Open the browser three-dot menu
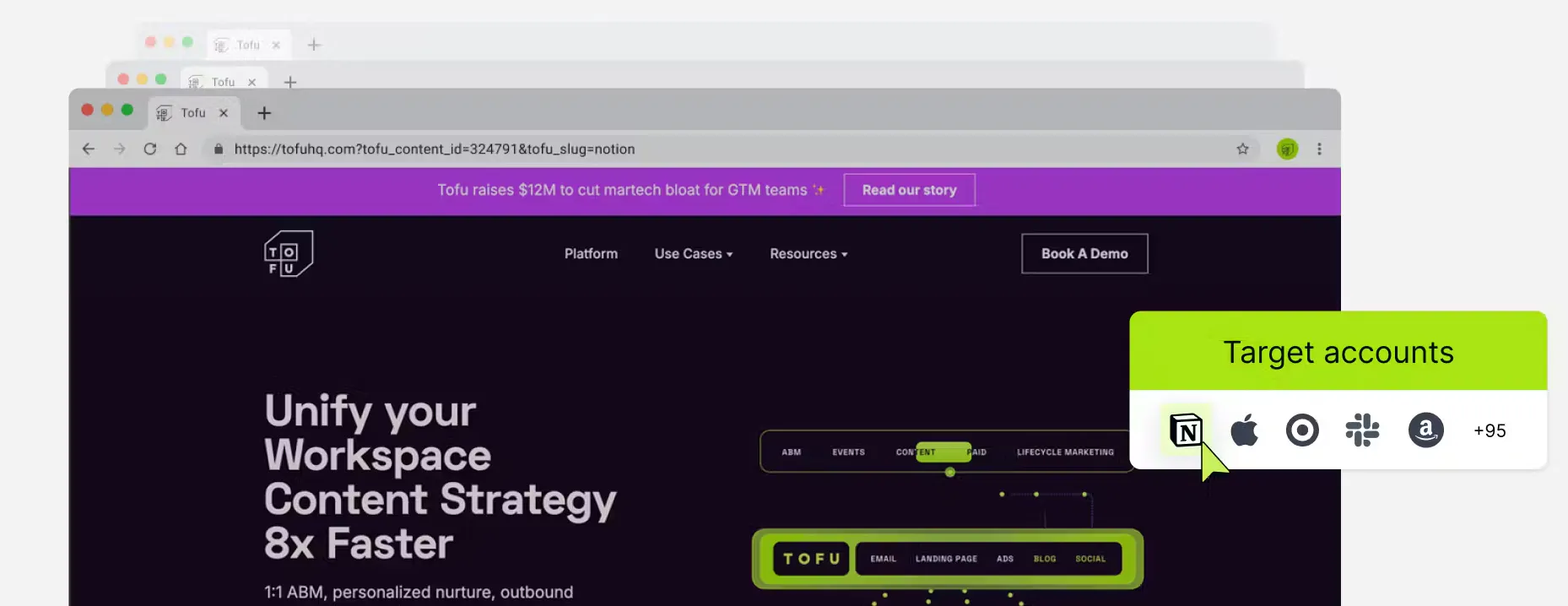 [x=1319, y=149]
